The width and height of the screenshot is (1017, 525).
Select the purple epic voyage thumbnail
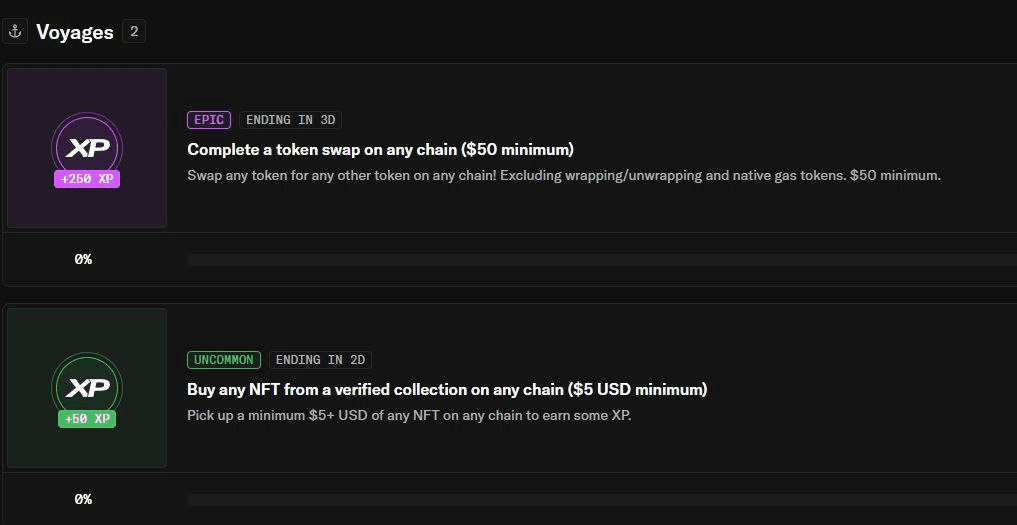(x=87, y=148)
